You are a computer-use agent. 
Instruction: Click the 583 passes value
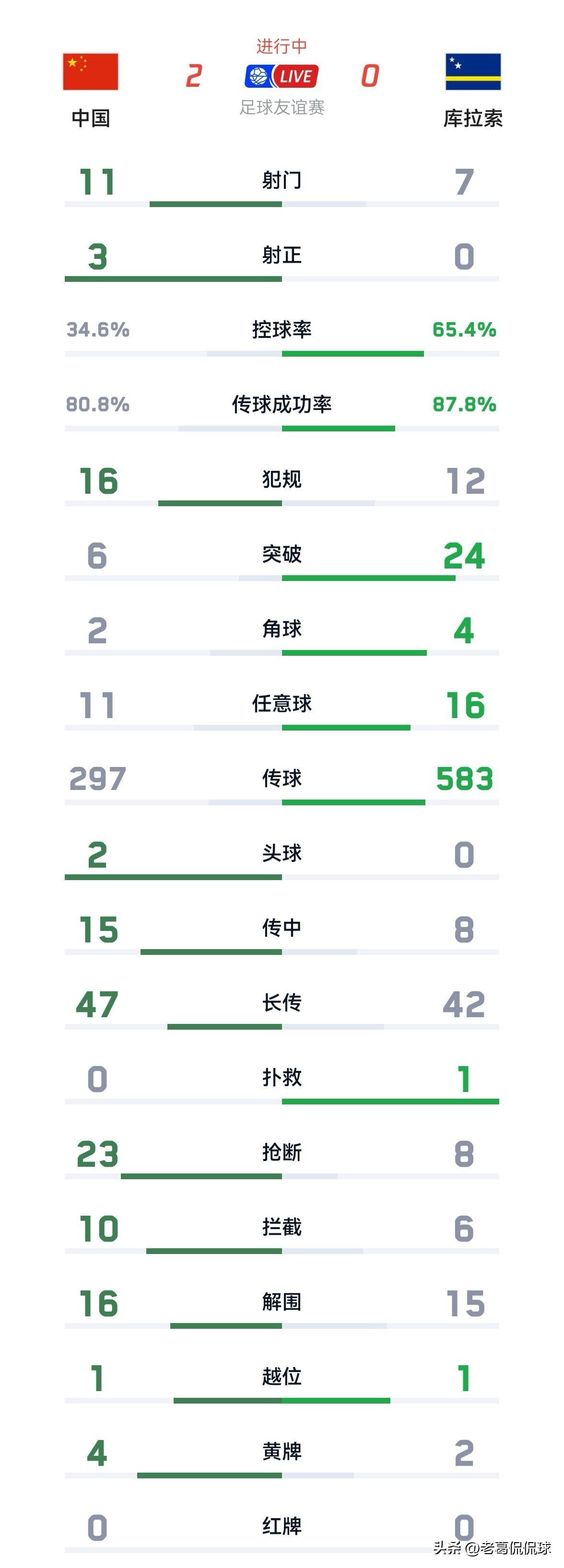(464, 779)
